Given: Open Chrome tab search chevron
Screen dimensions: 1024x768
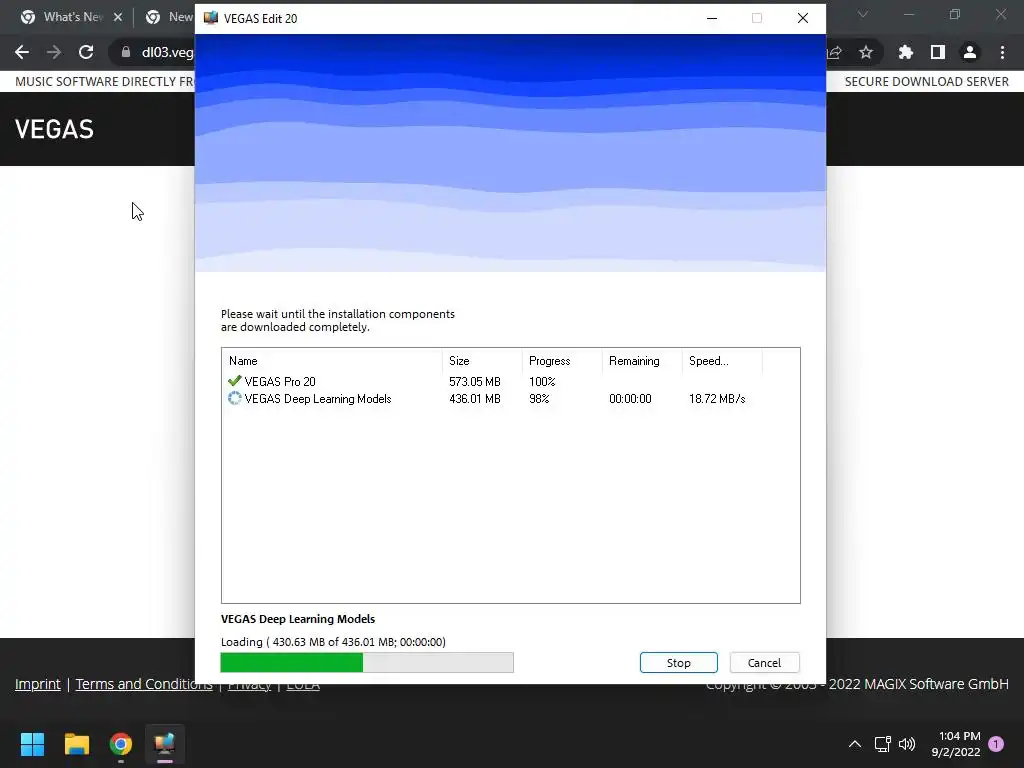Looking at the screenshot, I should tap(863, 14).
